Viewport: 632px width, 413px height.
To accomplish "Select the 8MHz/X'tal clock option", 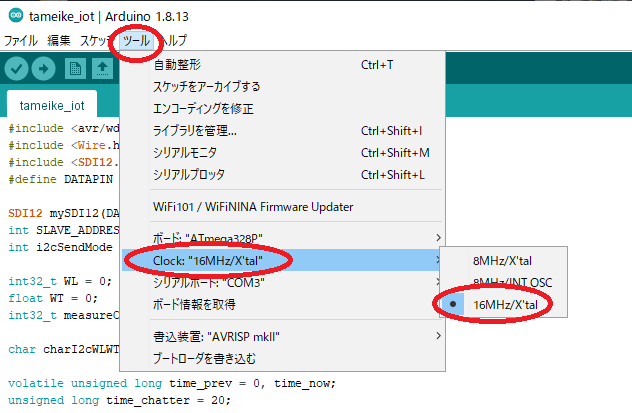I will pos(502,260).
